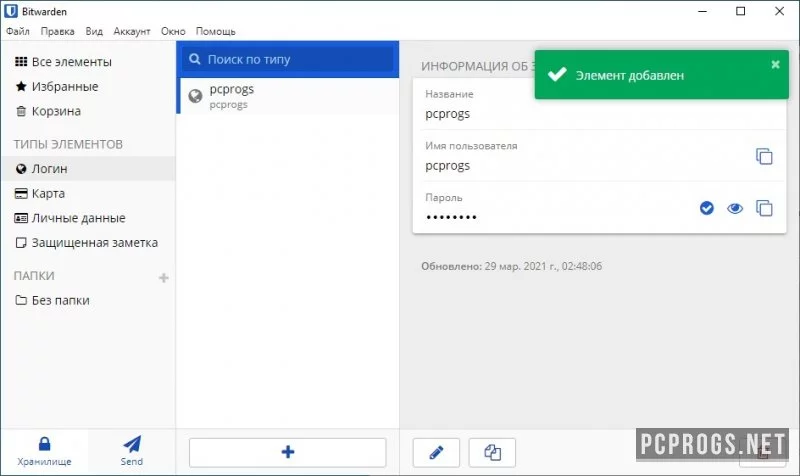The image size is (800, 476).
Task: Edit the item with pencil button
Action: pos(436,453)
